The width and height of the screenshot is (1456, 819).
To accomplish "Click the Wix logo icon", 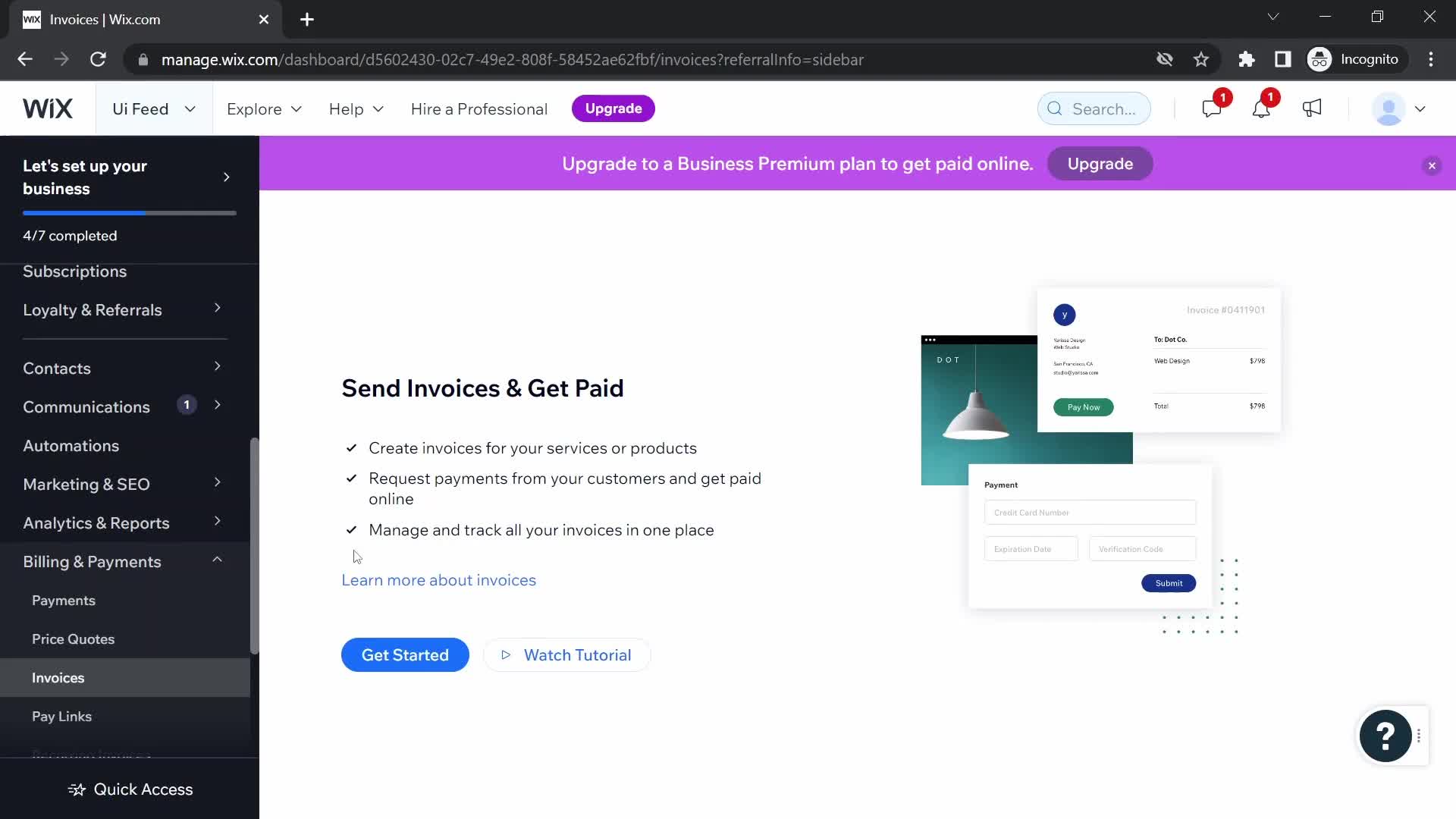I will pyautogui.click(x=48, y=108).
